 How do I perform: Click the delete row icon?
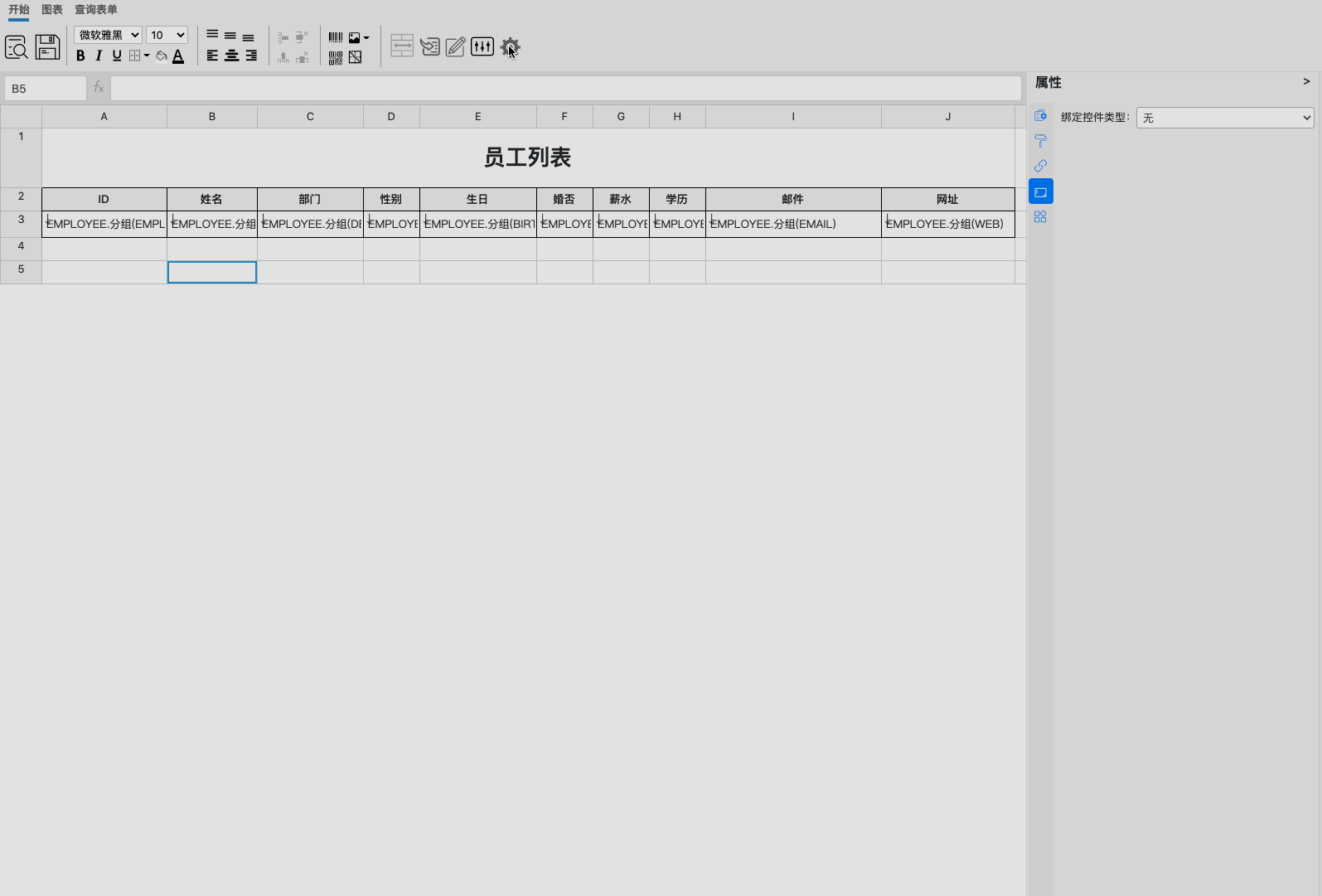tap(302, 36)
